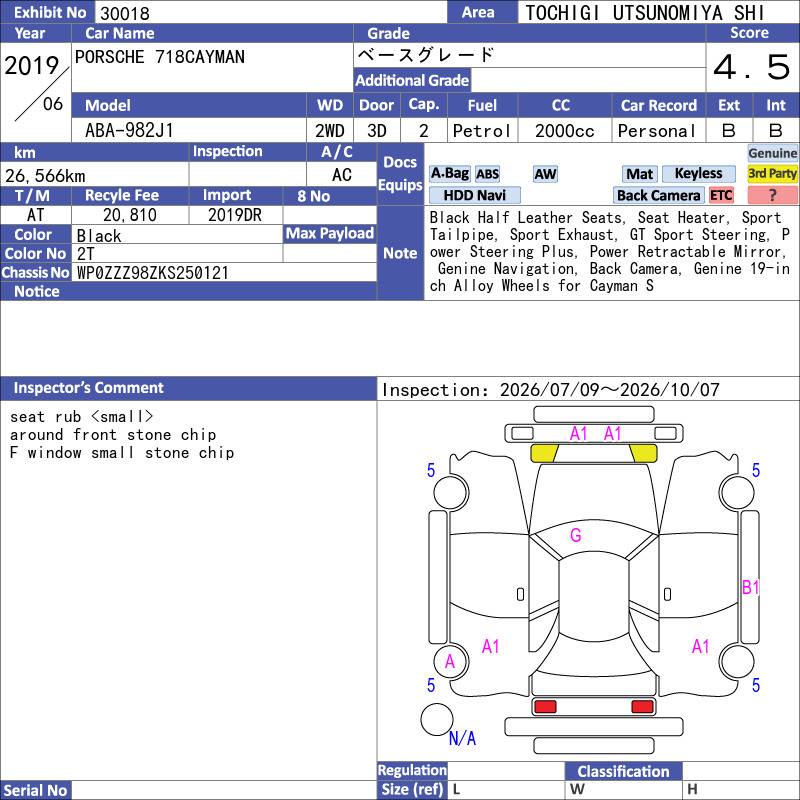
Task: Click the A-Bag equipment badge
Action: click(449, 174)
